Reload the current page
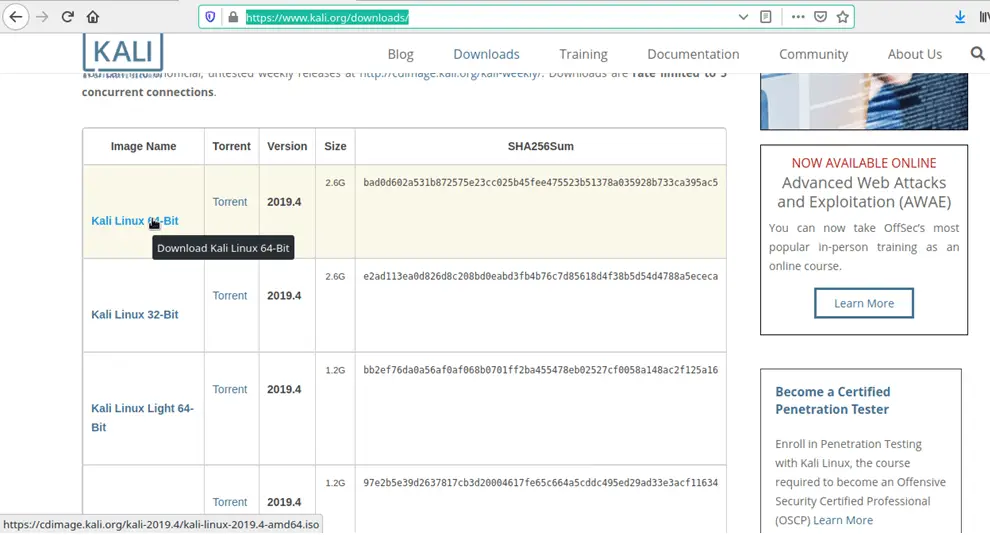The width and height of the screenshot is (990, 535). (68, 17)
